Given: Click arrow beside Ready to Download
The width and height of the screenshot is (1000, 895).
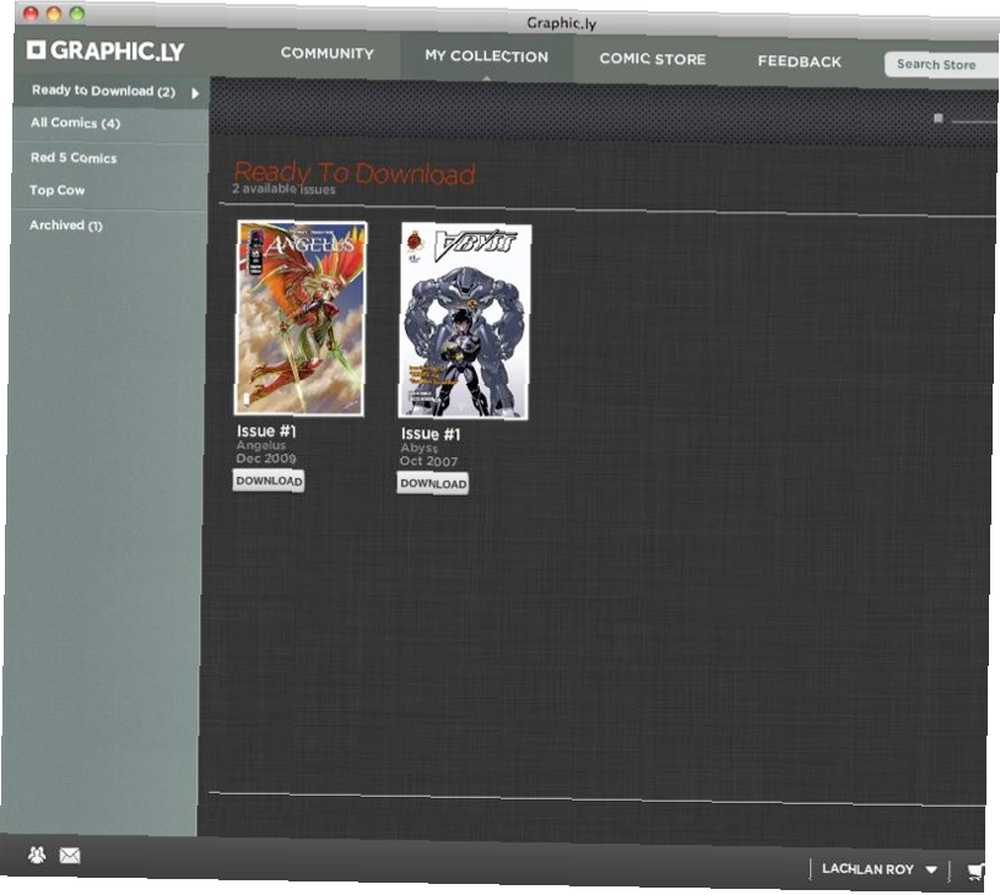Looking at the screenshot, I should pos(195,93).
